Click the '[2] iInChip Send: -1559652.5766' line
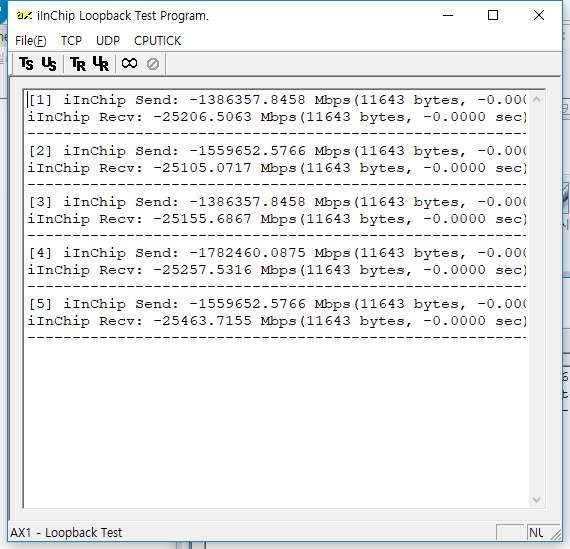This screenshot has width=570, height=549. tap(277, 151)
